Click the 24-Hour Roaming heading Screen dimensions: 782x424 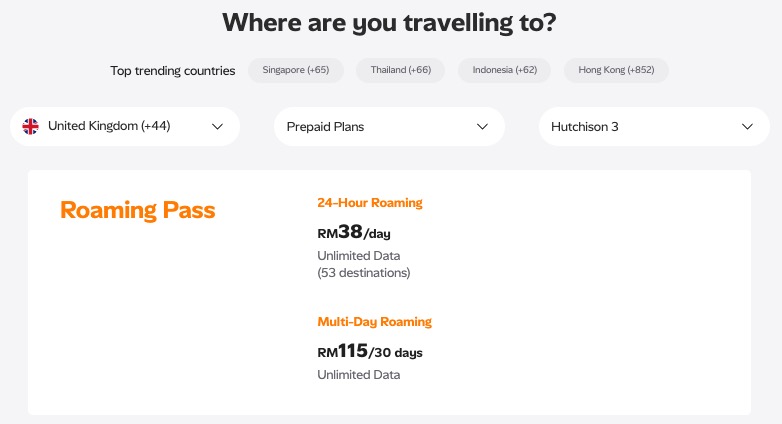(370, 203)
